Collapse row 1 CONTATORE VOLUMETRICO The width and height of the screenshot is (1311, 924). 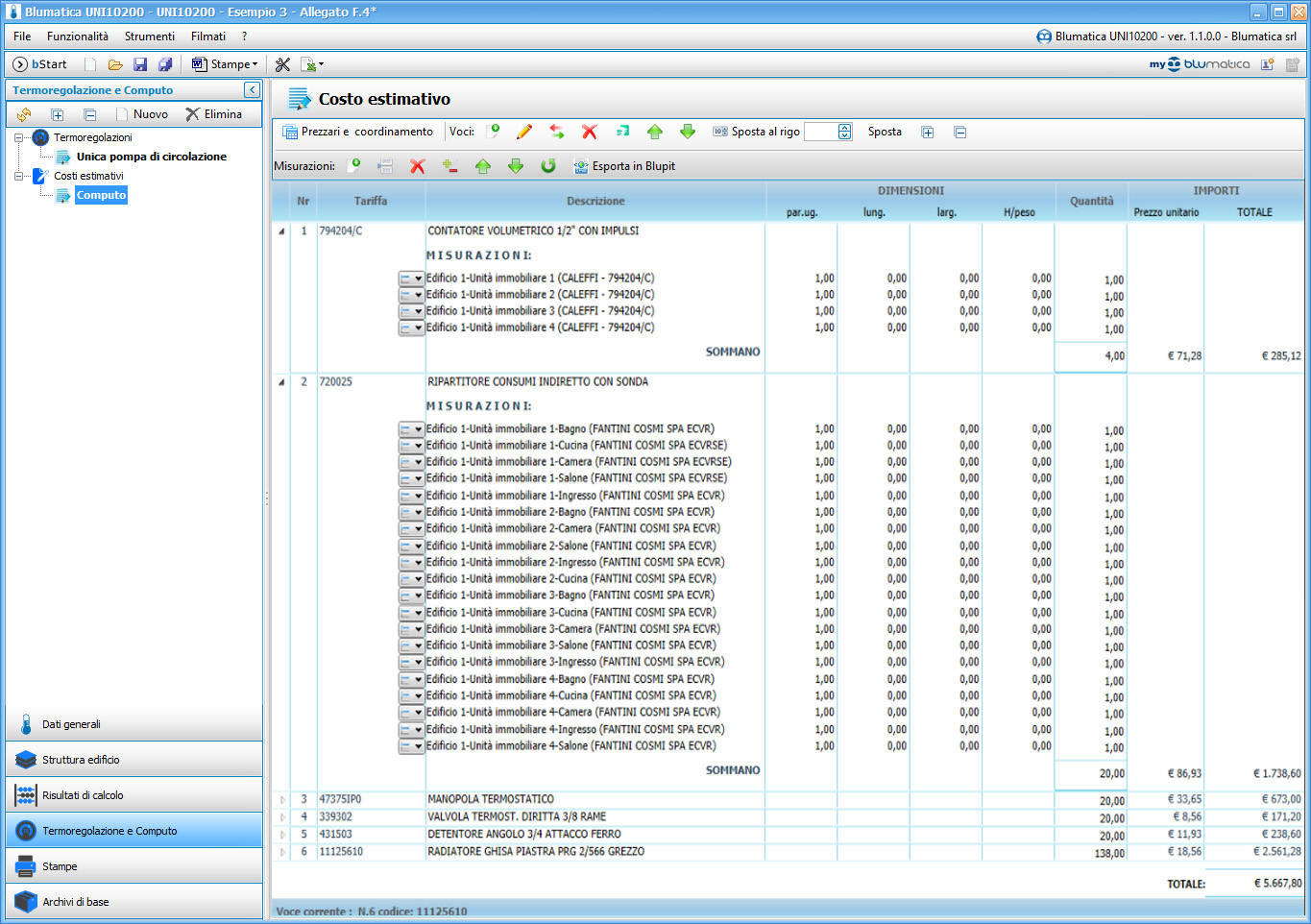281,231
